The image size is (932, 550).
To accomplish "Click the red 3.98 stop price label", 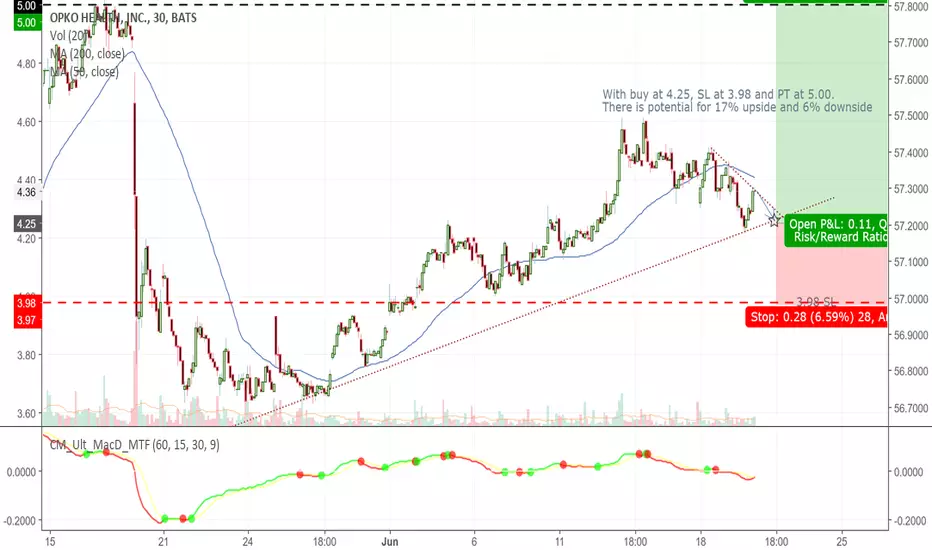I will click(26, 303).
